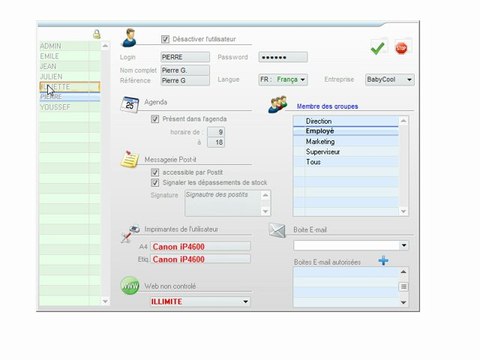Viewport: 480px width, 360px height.
Task: Click the A4 printer Canon iP4600 field
Action: [x=200, y=247]
